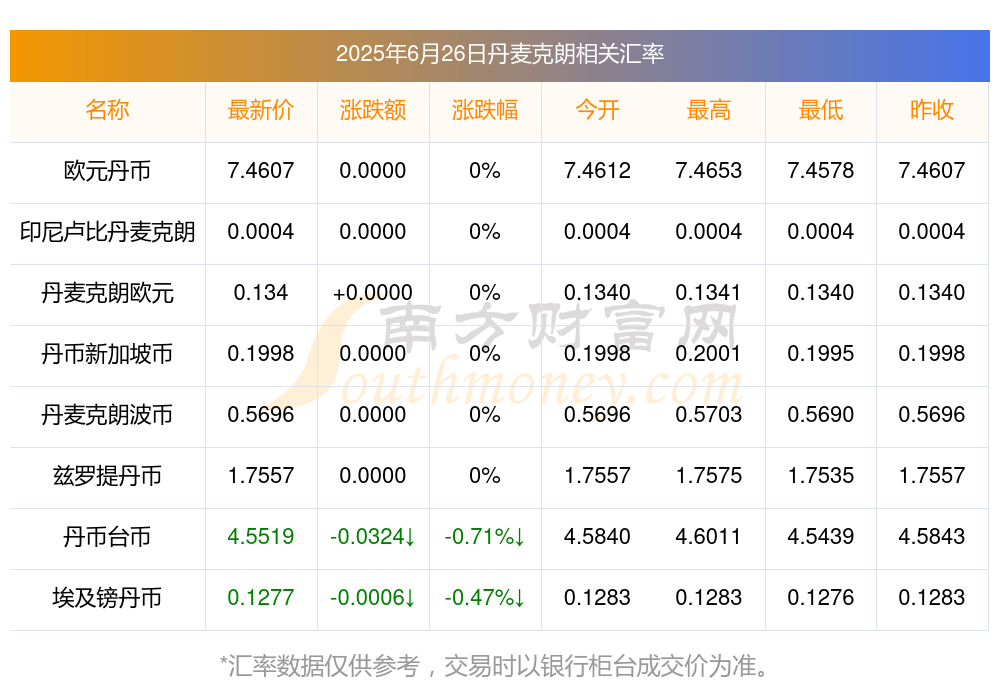Click the 最新价 column header
1000x698 pixels.
coord(261,110)
